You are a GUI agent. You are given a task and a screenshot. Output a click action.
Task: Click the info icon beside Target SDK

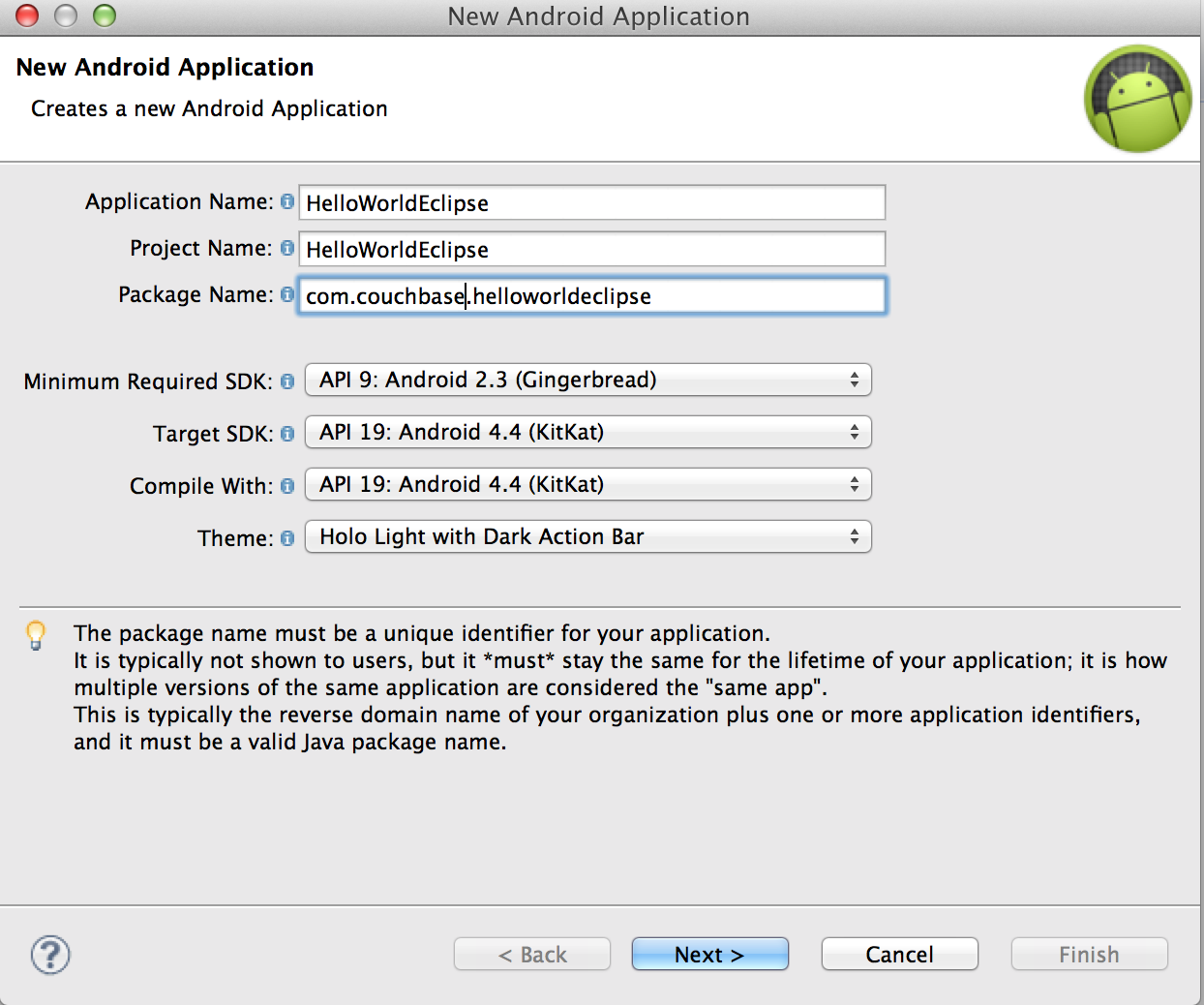pyautogui.click(x=287, y=434)
